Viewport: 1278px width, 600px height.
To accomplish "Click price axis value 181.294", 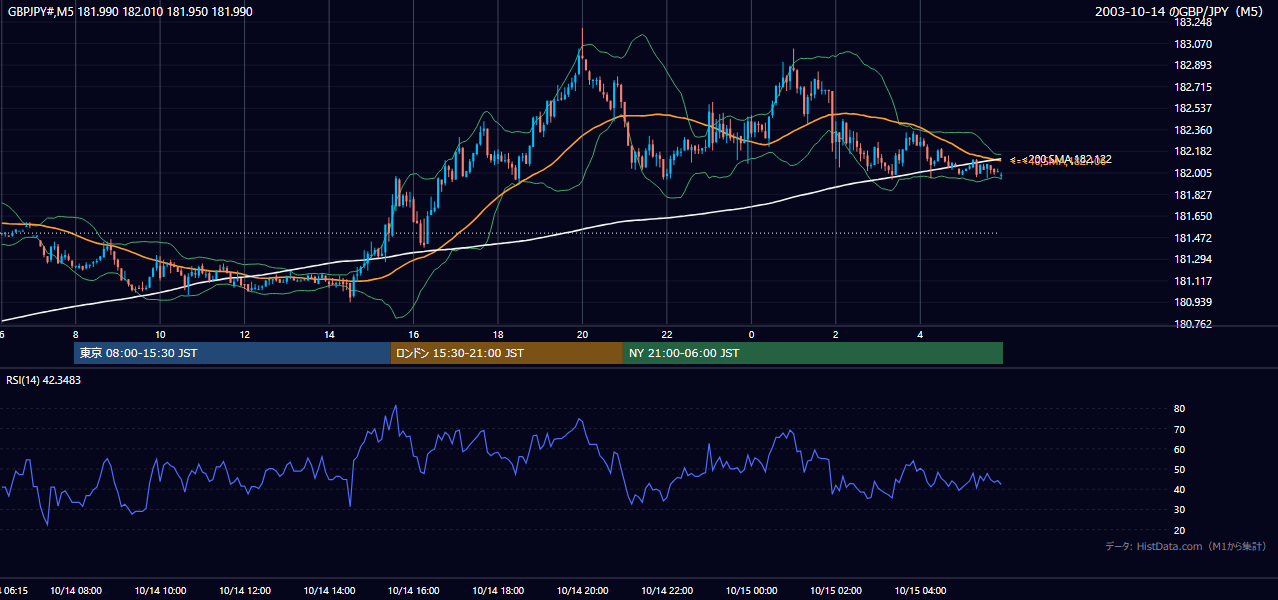I will click(1194, 259).
